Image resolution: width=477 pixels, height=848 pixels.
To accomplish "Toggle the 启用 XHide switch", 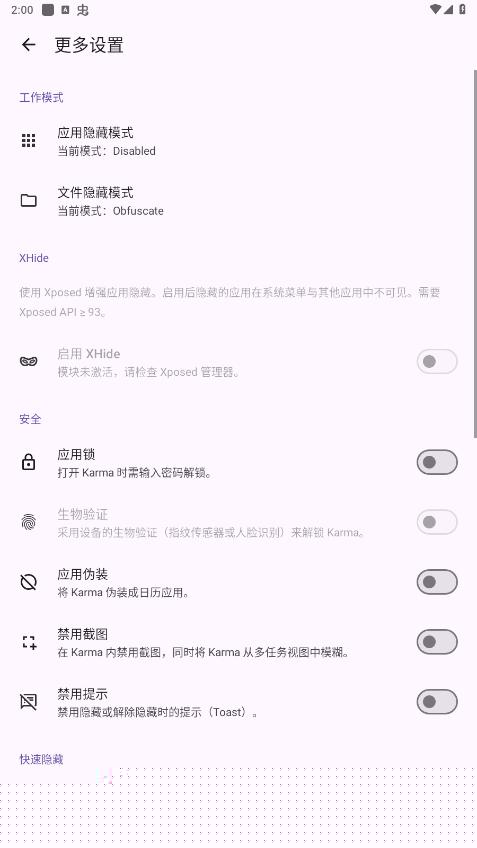I will (437, 361).
